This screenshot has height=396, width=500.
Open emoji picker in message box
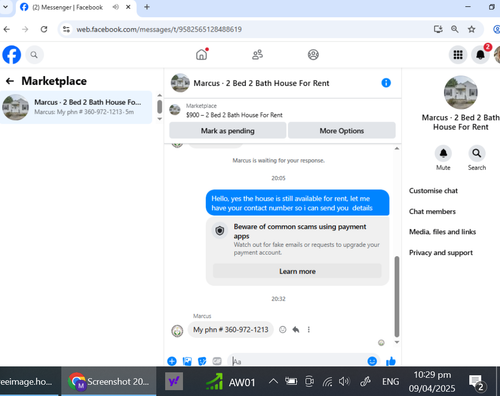pyautogui.click(x=372, y=361)
